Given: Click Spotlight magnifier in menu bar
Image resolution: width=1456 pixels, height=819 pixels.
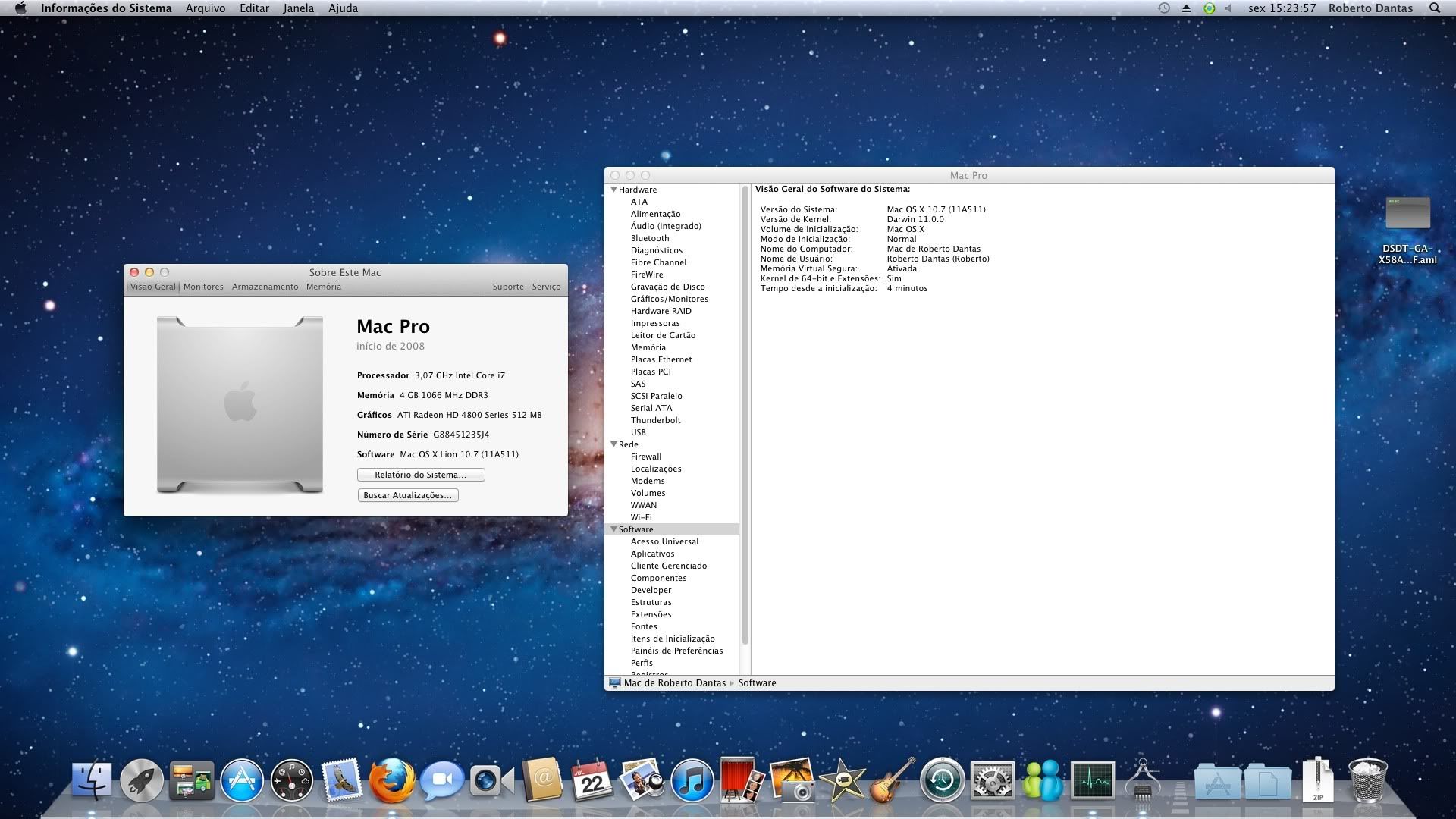Looking at the screenshot, I should tap(1434, 8).
